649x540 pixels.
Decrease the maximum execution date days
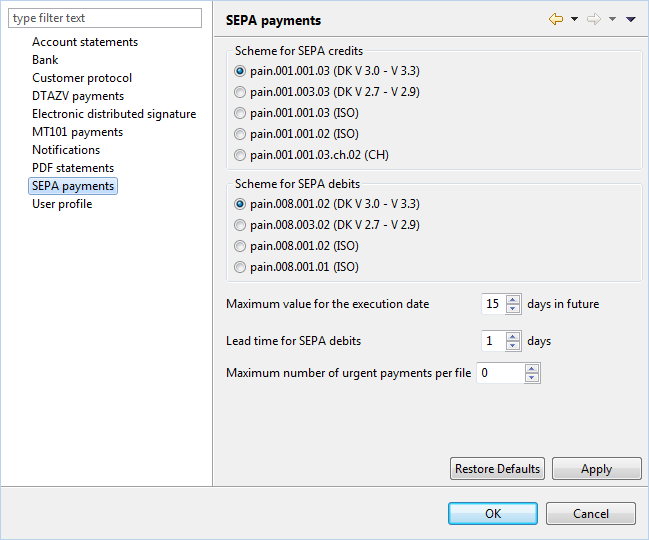point(513,309)
